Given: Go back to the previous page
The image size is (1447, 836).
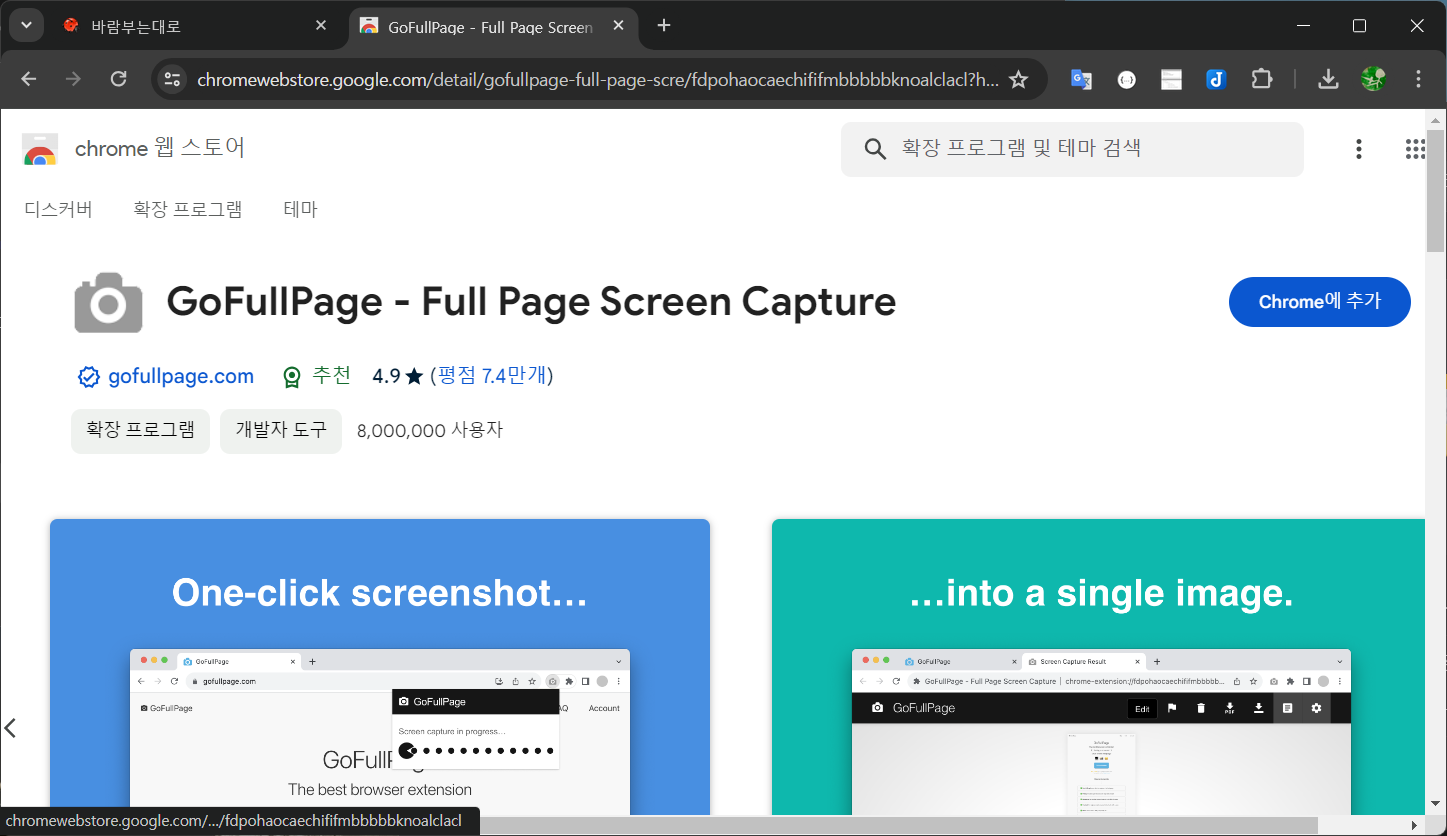Looking at the screenshot, I should point(28,79).
